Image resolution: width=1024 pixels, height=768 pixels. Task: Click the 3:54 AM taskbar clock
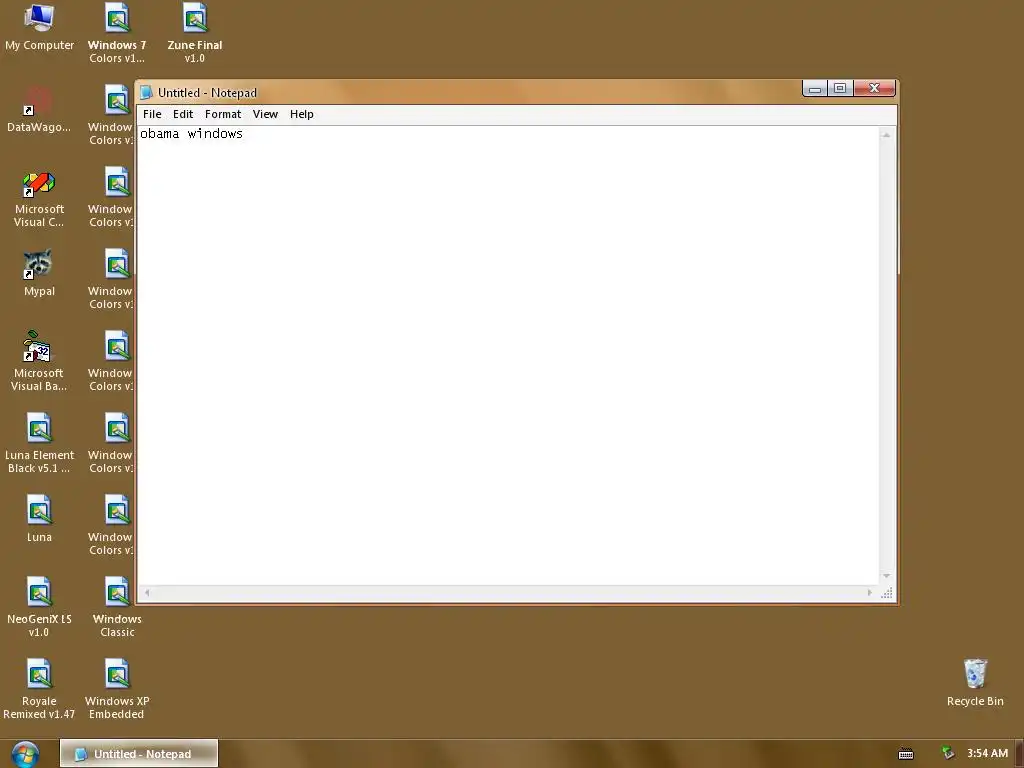pos(987,754)
